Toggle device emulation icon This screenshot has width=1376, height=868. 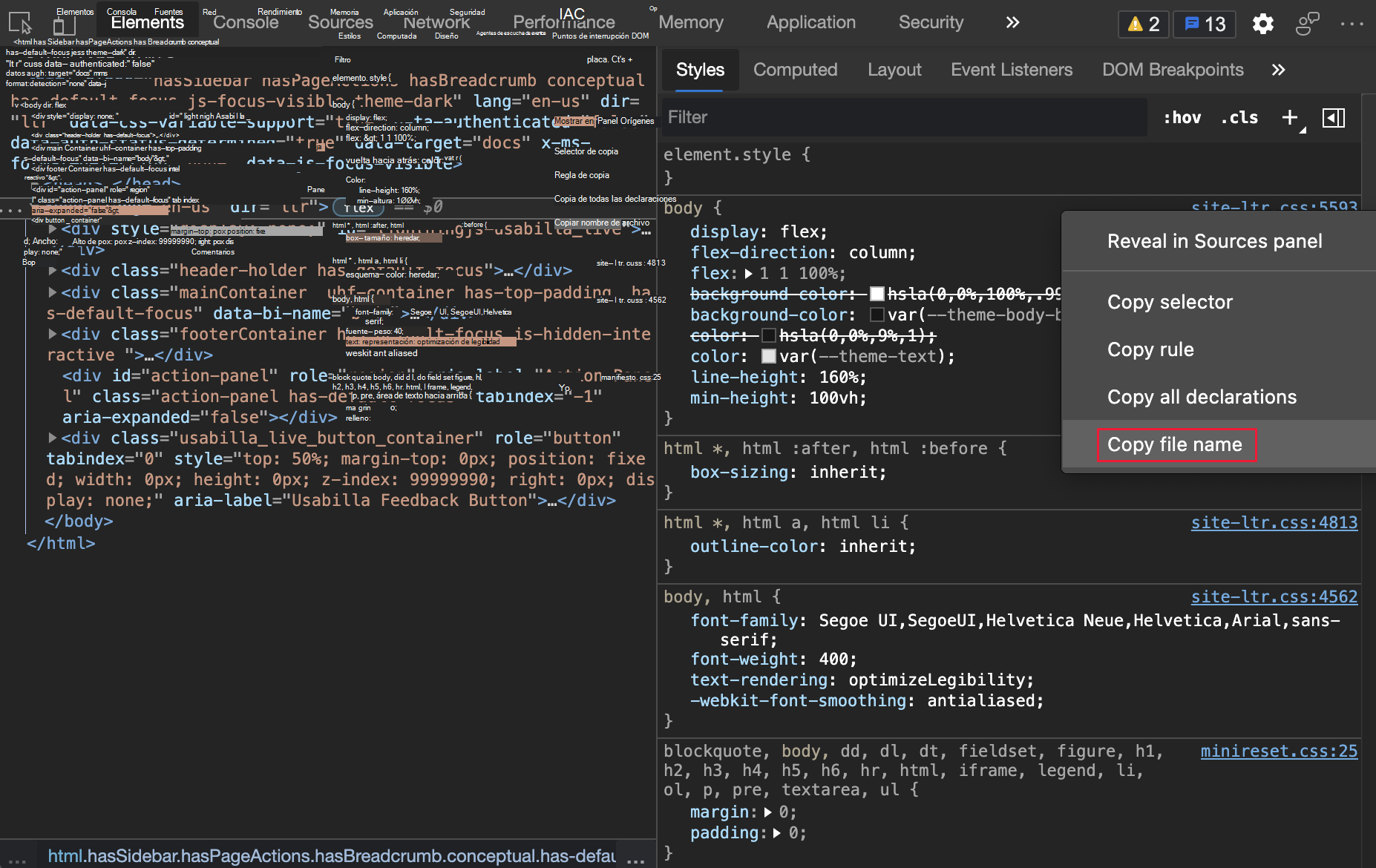[x=64, y=25]
